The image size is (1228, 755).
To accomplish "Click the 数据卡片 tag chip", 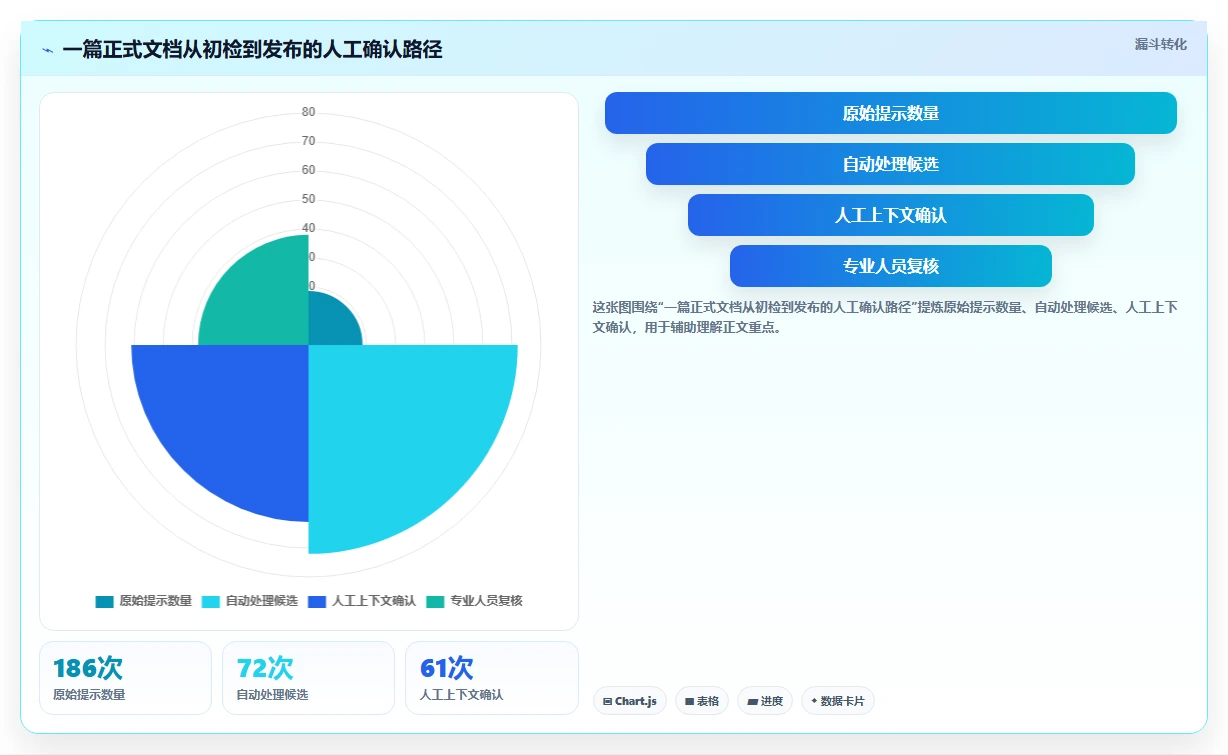I will pyautogui.click(x=838, y=701).
